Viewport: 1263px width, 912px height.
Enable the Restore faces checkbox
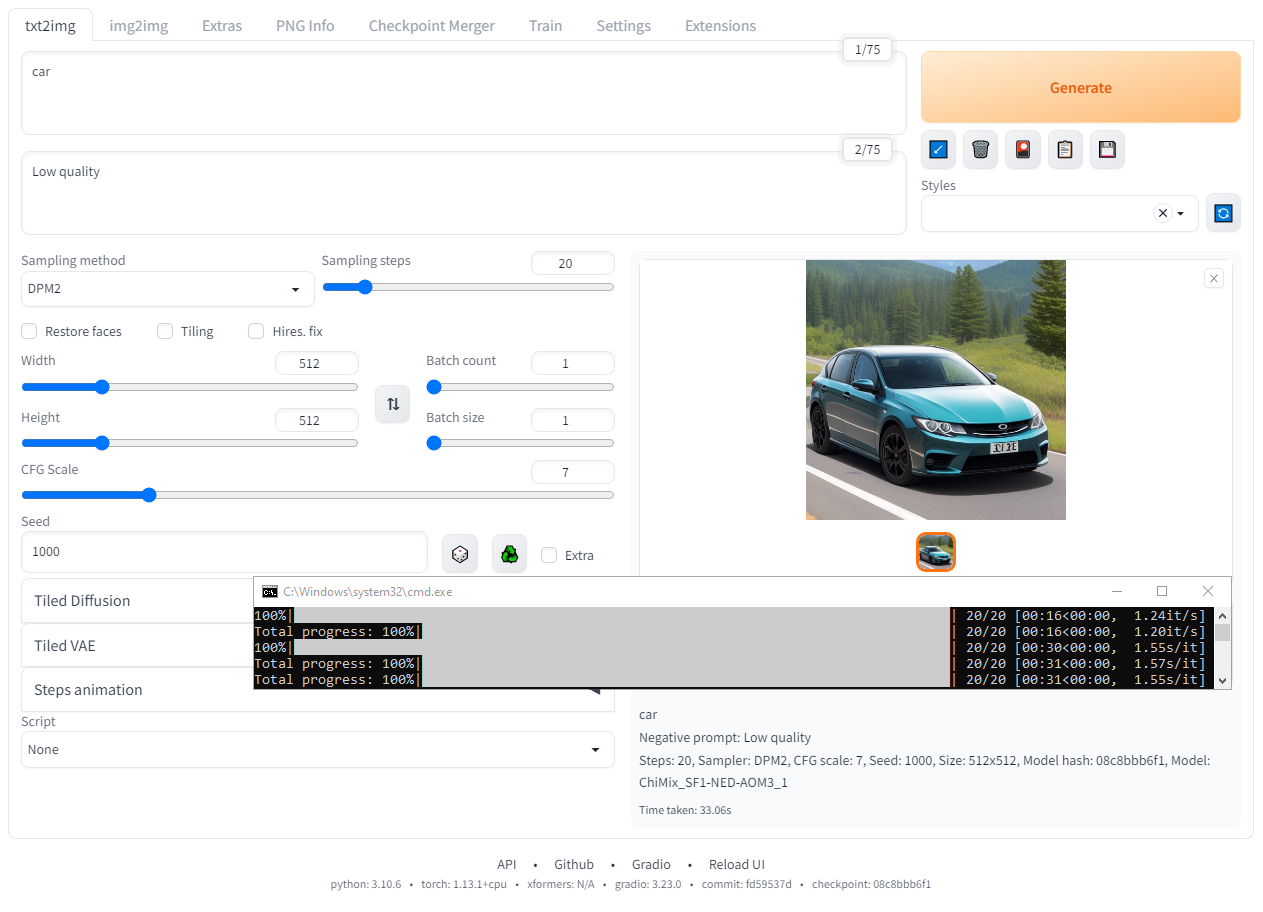[x=30, y=331]
